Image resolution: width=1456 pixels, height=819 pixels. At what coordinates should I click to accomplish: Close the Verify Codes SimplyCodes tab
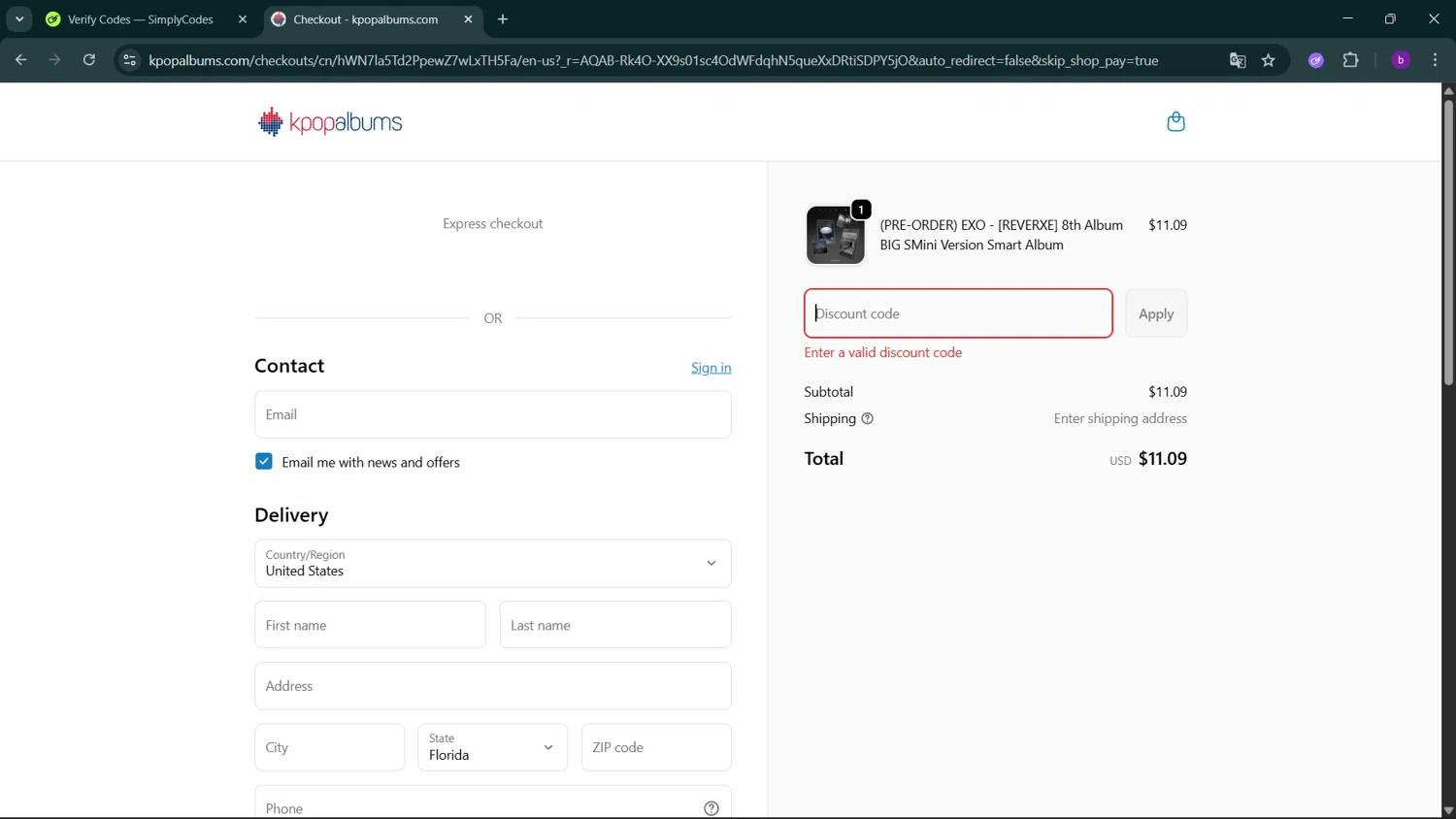tap(243, 19)
